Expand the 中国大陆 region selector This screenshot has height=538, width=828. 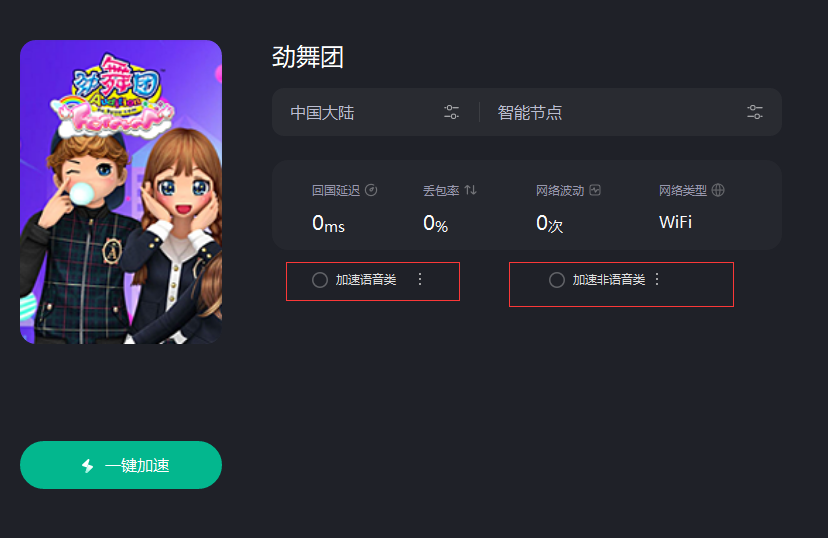coord(375,112)
